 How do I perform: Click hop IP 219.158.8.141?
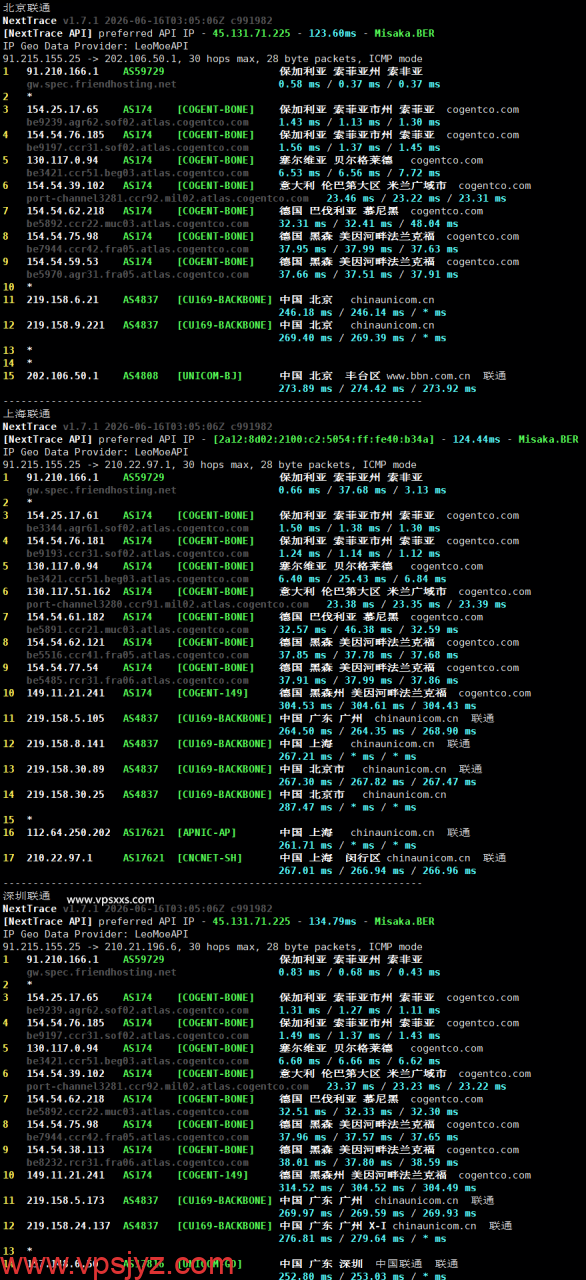[65, 744]
